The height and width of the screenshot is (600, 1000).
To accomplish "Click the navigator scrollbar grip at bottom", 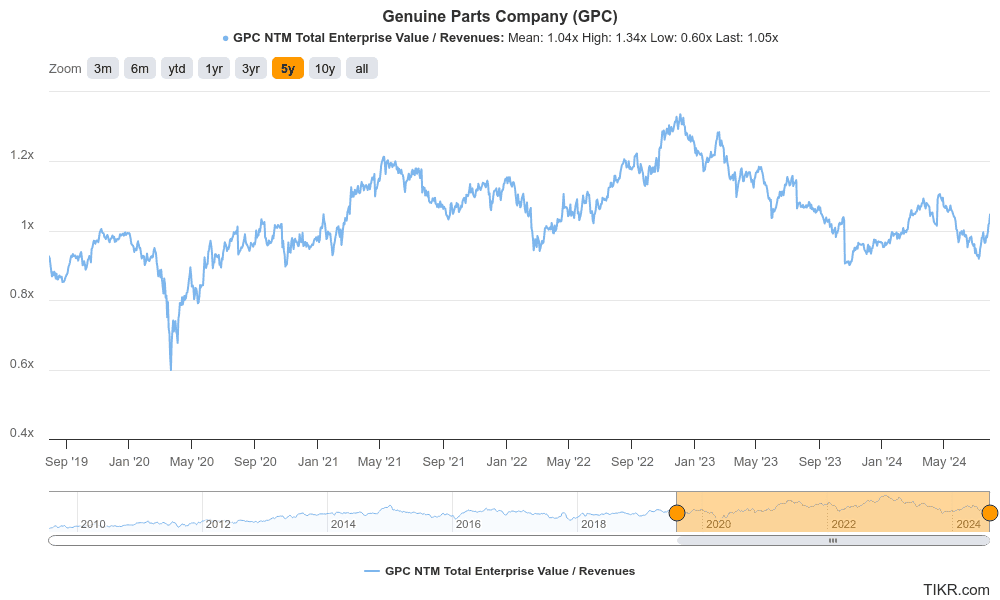I will click(x=835, y=539).
